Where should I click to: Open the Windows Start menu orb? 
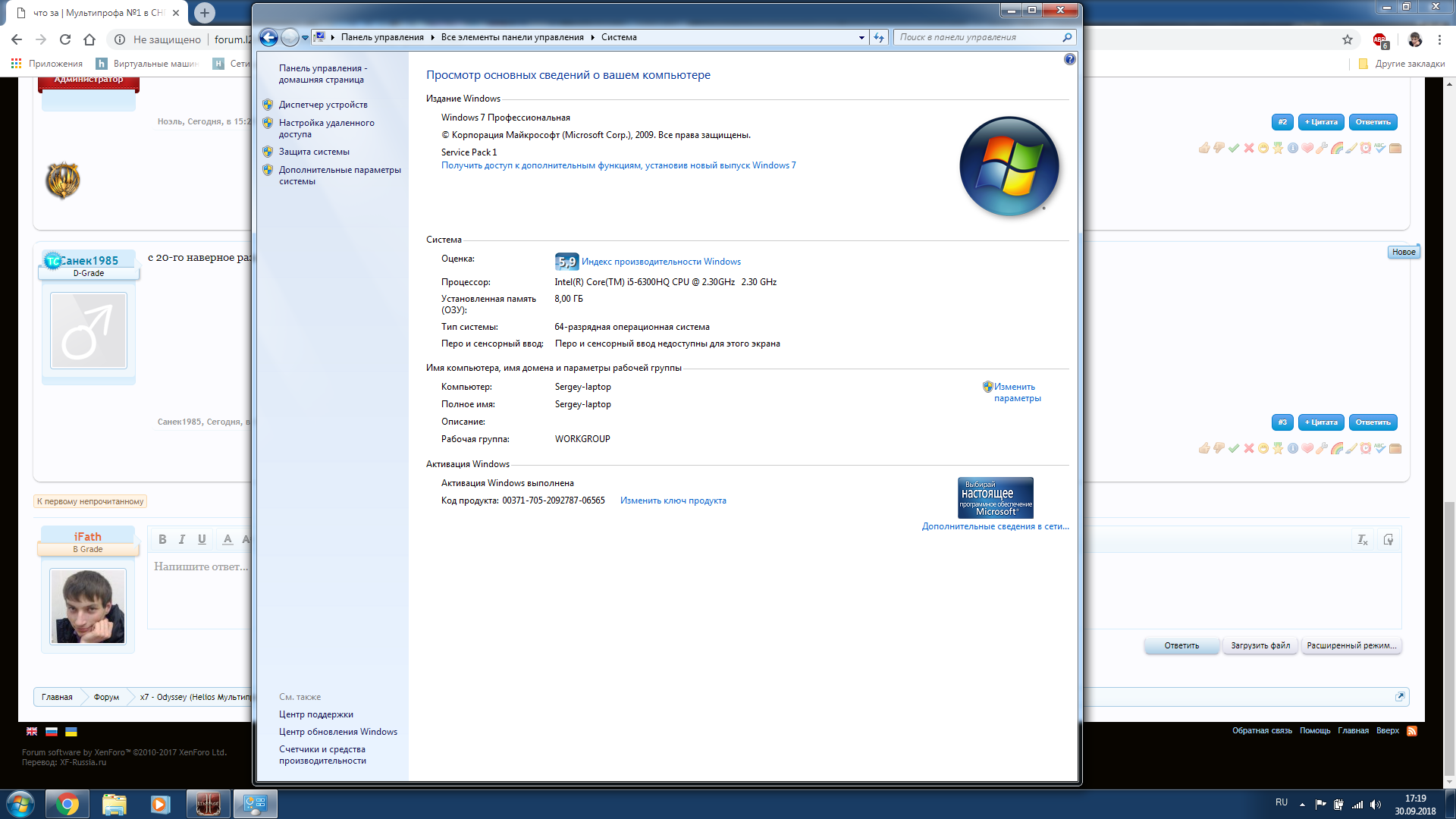20,804
